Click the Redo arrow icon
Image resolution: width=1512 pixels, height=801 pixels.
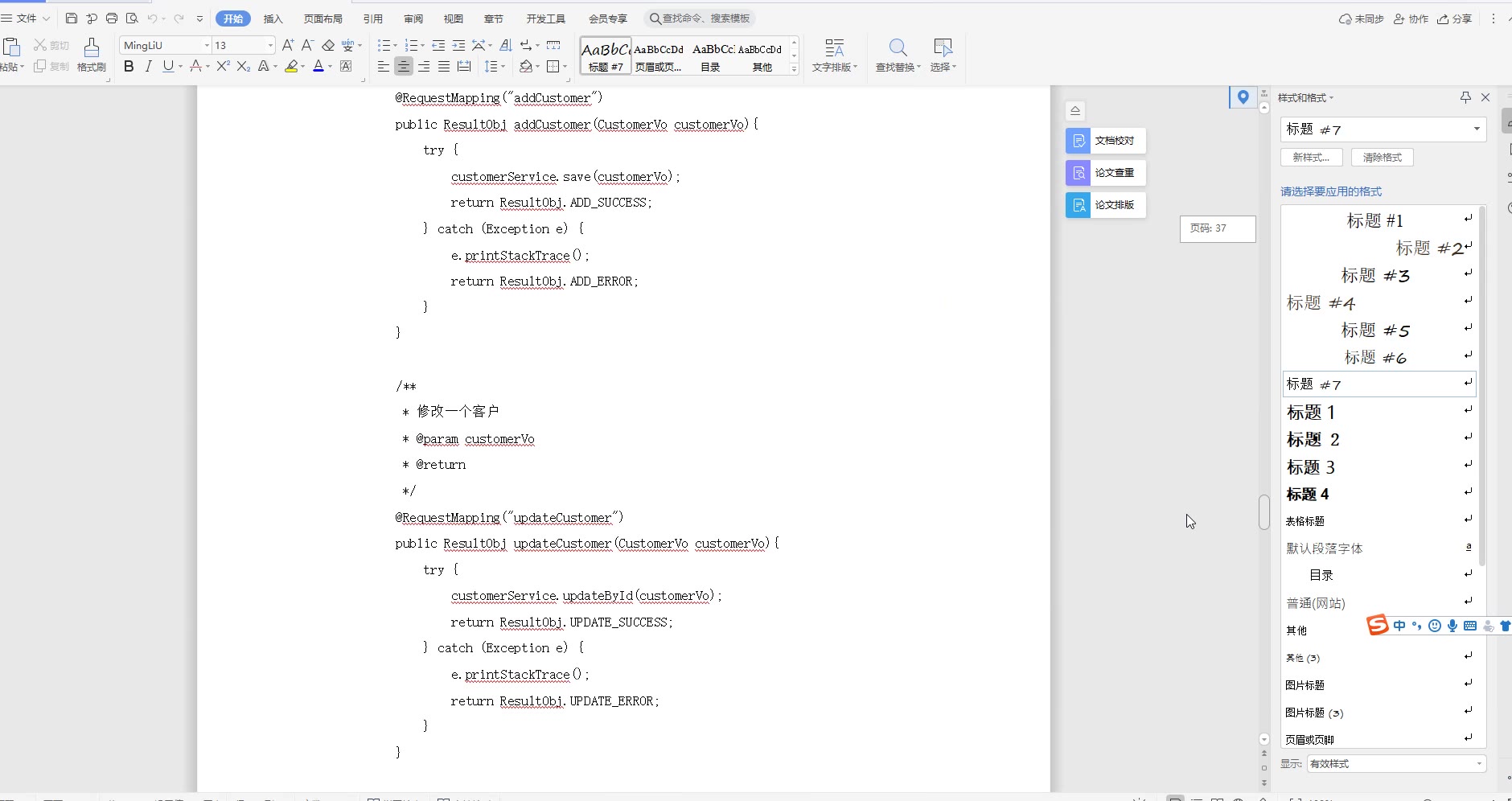tap(179, 18)
